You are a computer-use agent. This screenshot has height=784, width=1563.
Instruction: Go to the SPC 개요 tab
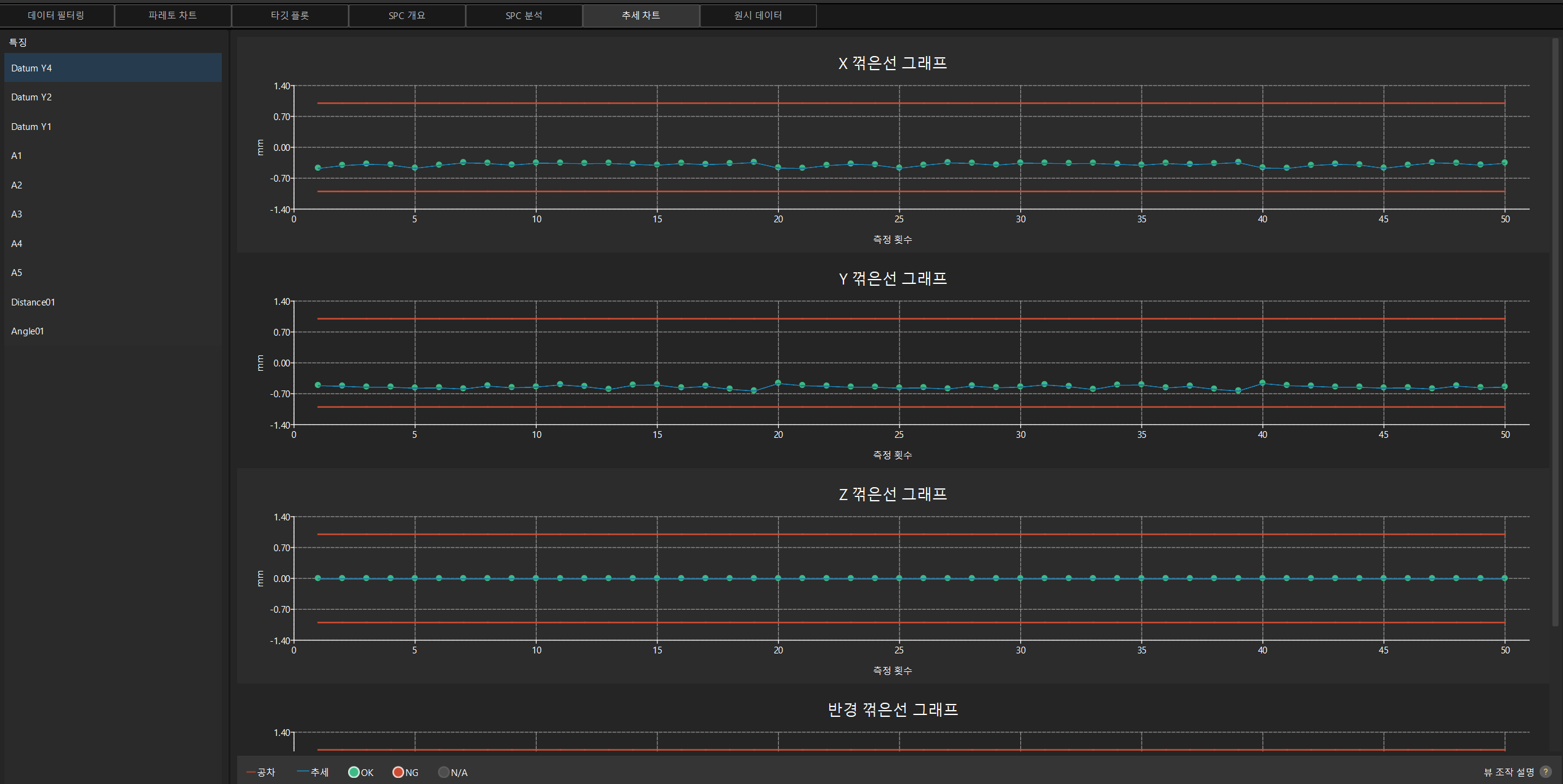(407, 15)
